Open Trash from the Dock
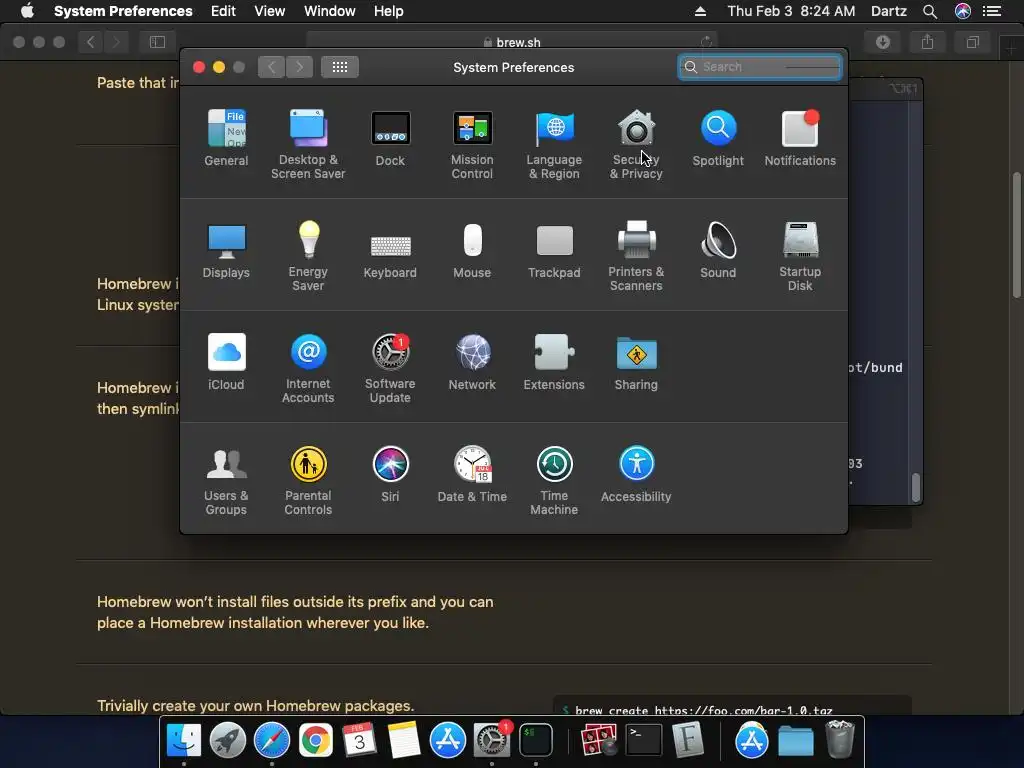The height and width of the screenshot is (768, 1024). pyautogui.click(x=840, y=740)
